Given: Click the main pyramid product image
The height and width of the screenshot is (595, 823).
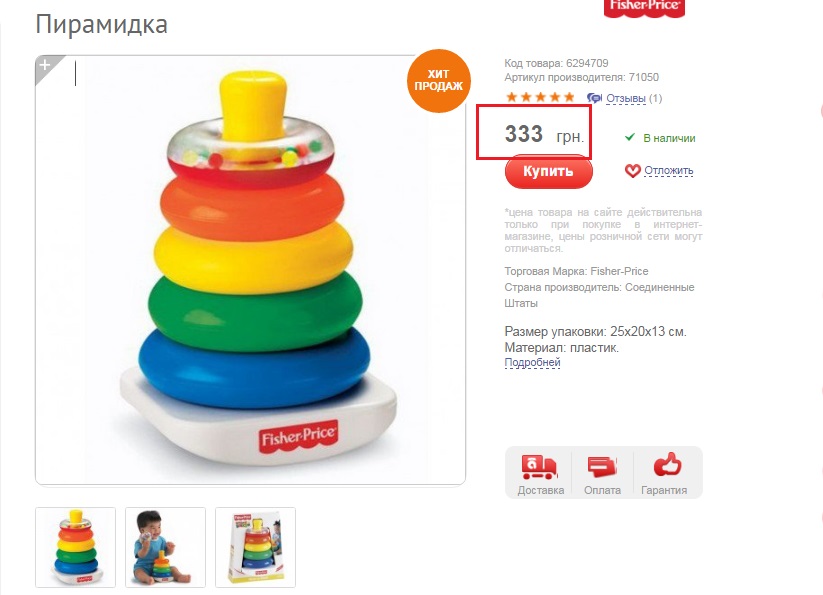Looking at the screenshot, I should coord(250,270).
